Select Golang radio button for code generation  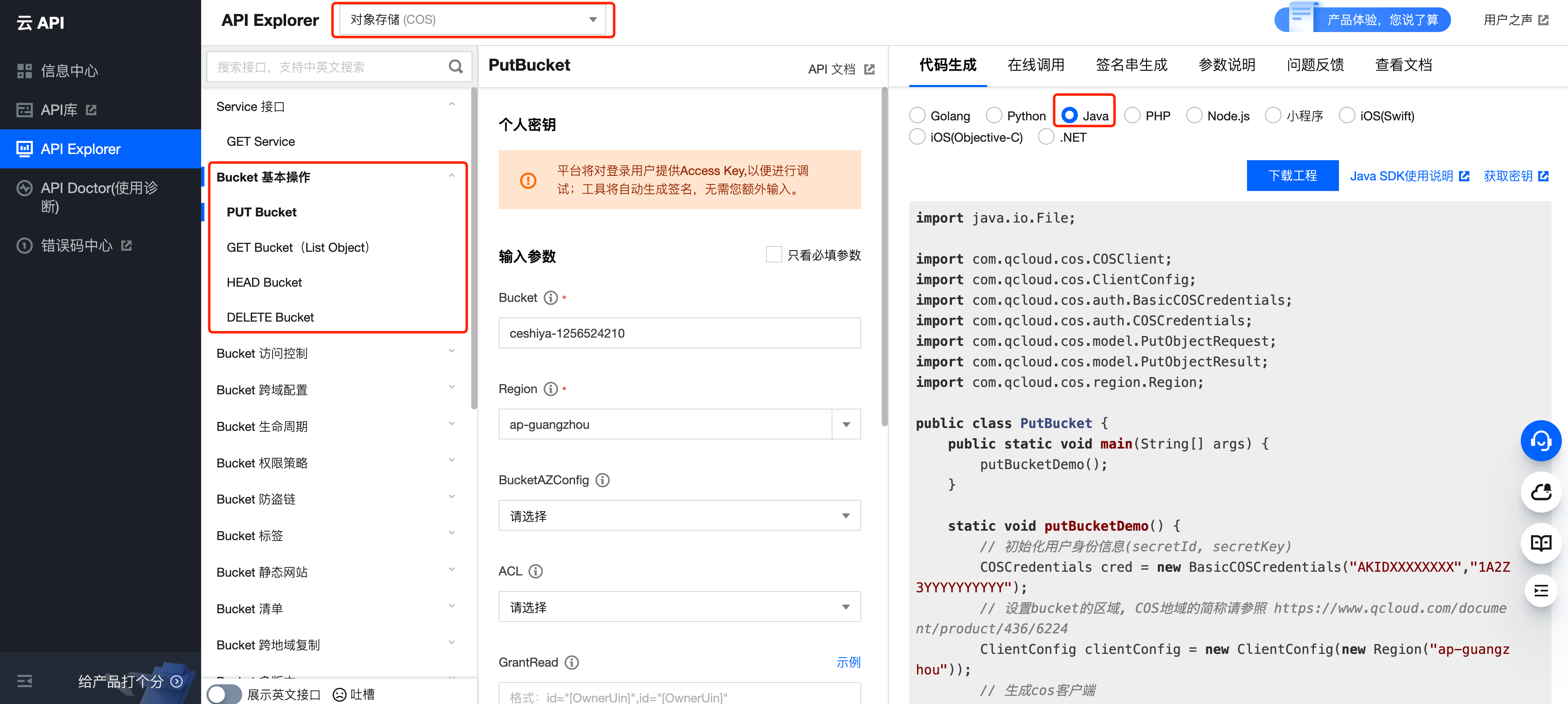tap(920, 115)
